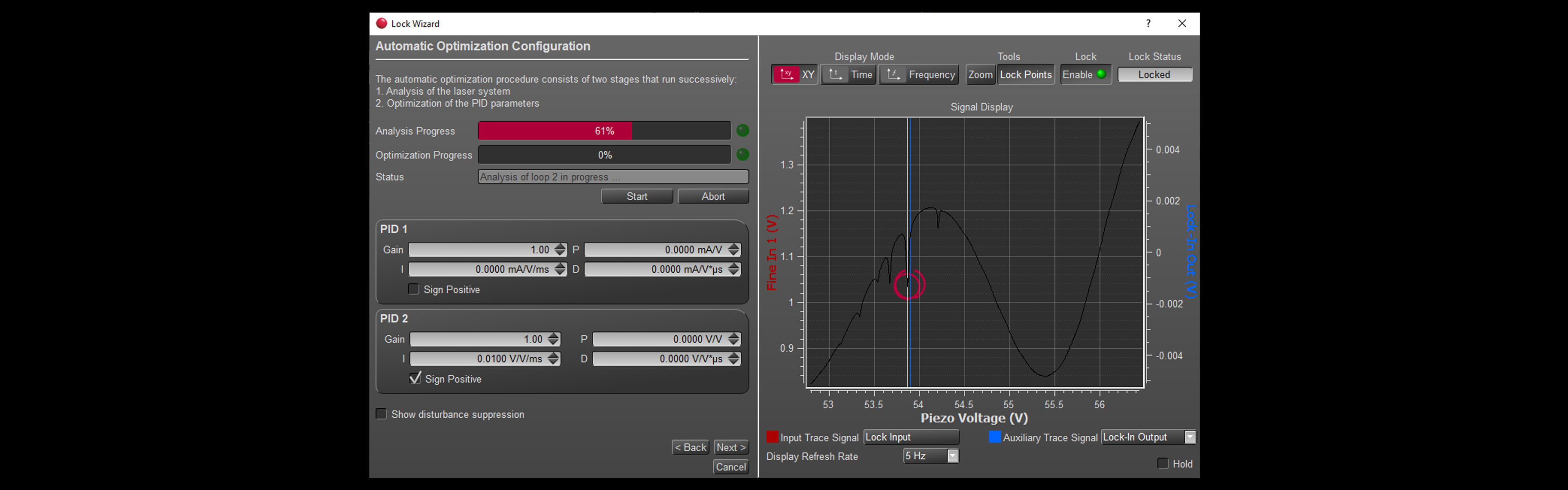Viewport: 1568px width, 490px height.
Task: Click the Start optimization button
Action: click(637, 196)
